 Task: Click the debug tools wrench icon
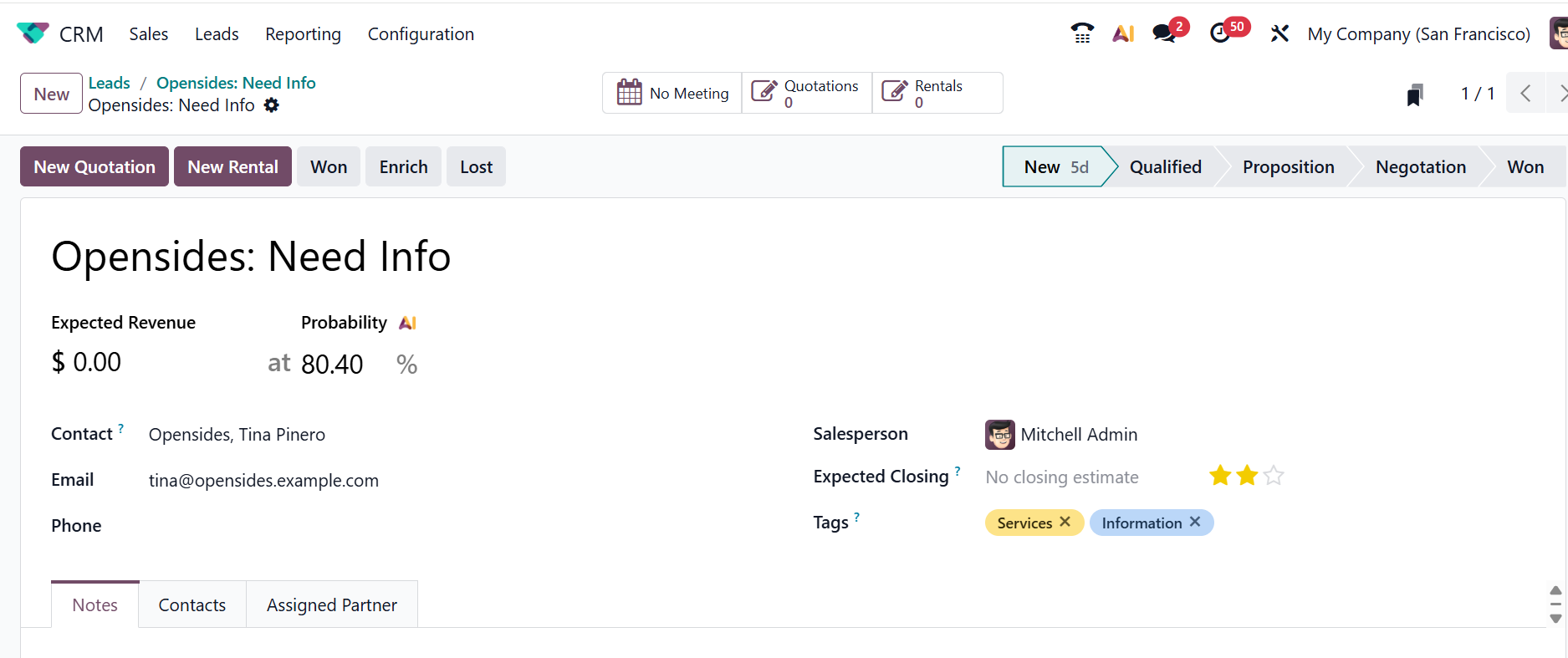tap(1279, 33)
